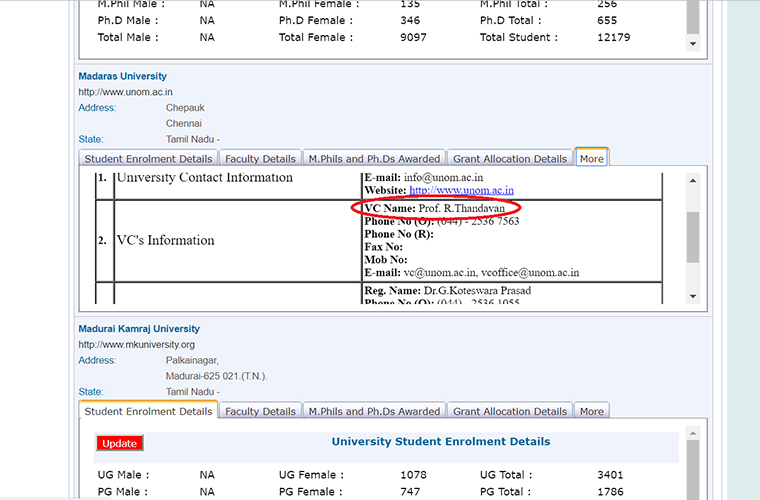Open Madurai Kamraj M.Phils and Ph.Ds Awarded tab
Viewport: 760px width, 500px height.
pos(374,411)
